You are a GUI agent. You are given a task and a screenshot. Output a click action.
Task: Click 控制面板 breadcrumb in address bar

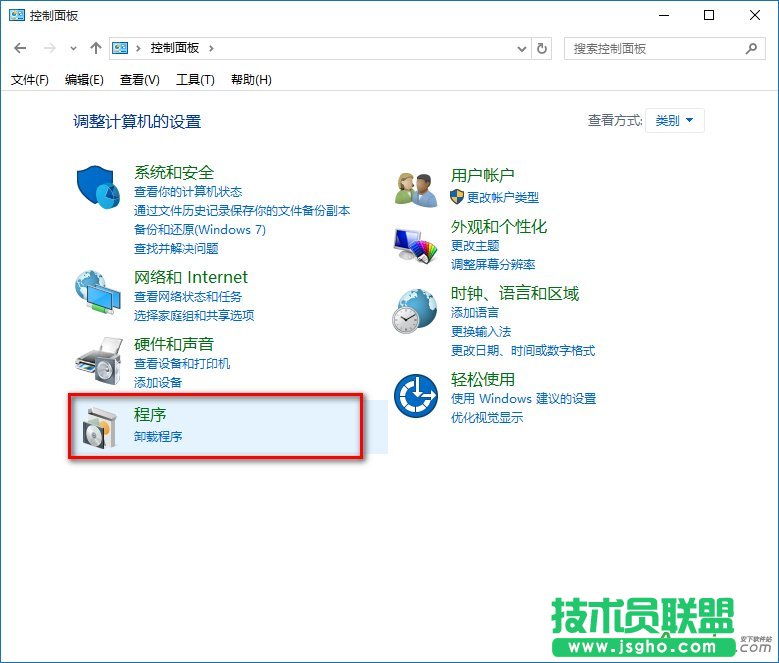click(175, 48)
